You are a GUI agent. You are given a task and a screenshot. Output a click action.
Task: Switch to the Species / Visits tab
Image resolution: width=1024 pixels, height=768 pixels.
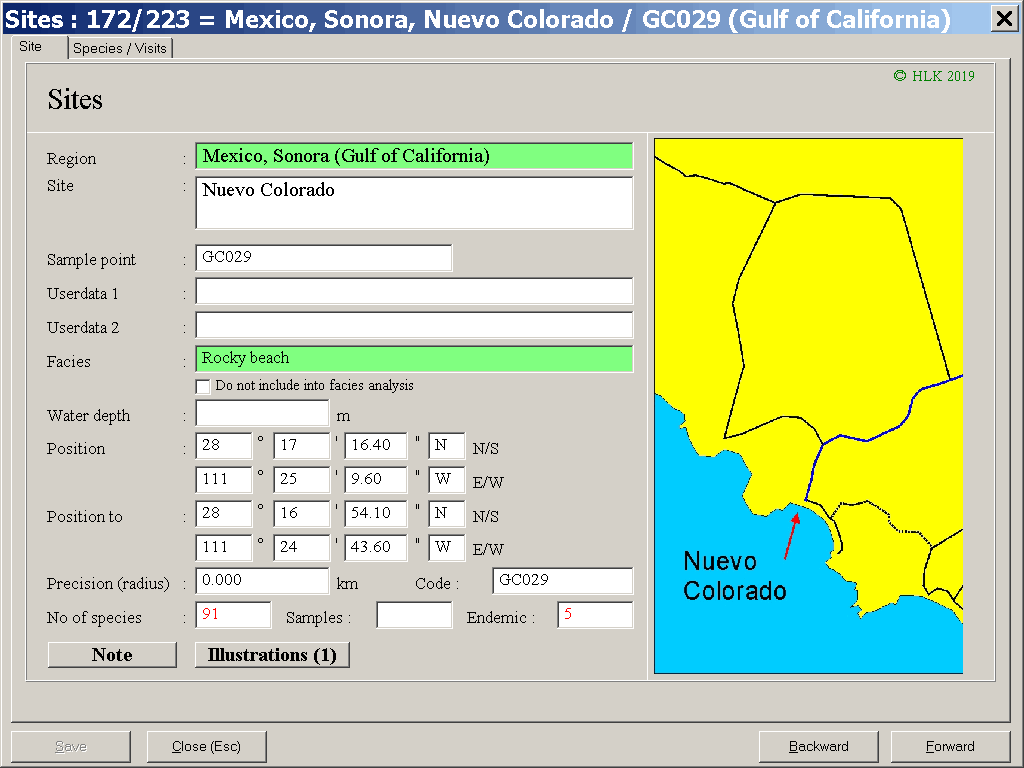(x=121, y=48)
